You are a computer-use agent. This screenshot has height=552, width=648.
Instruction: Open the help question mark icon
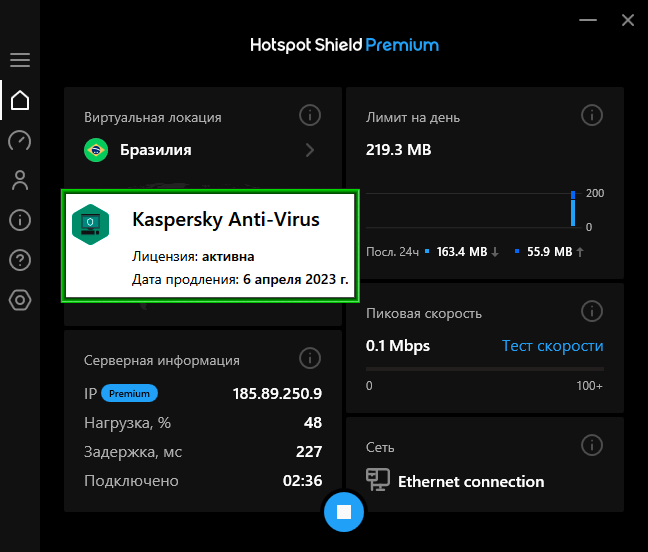20,260
